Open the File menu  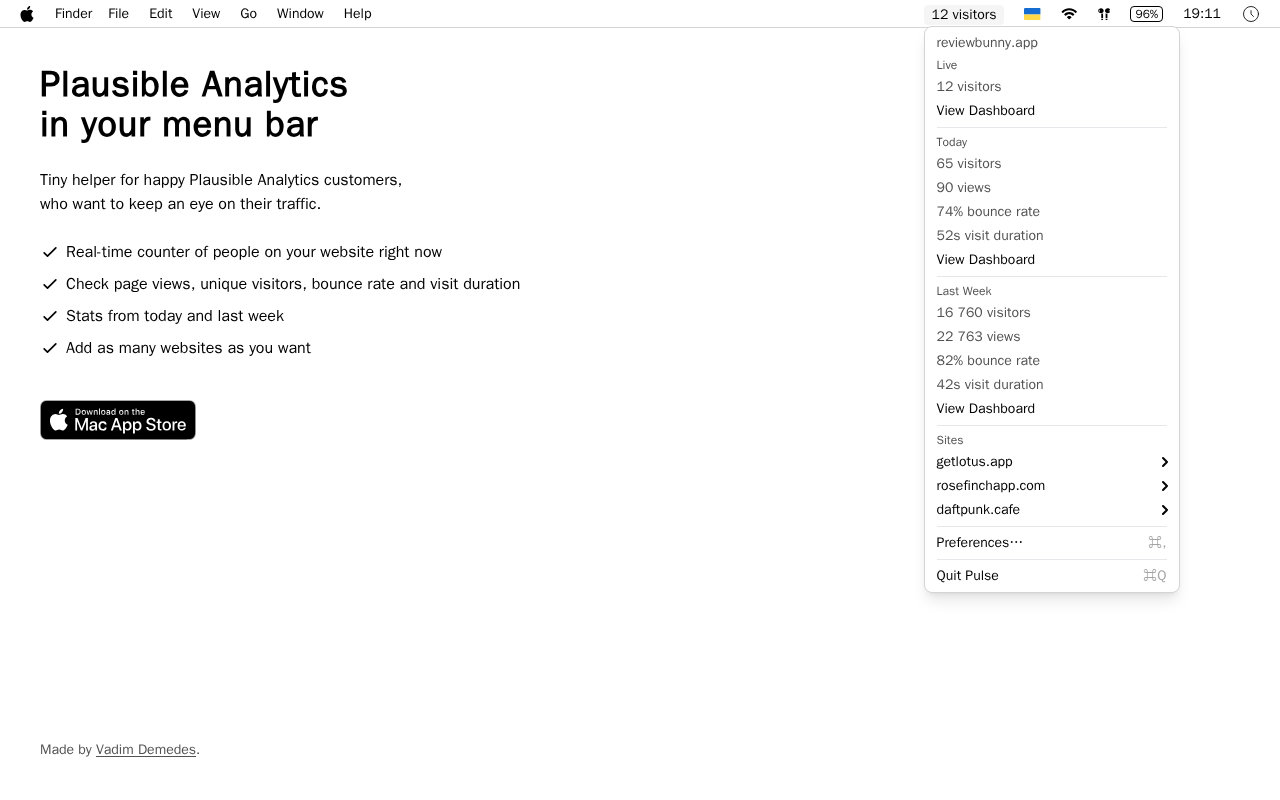click(119, 14)
